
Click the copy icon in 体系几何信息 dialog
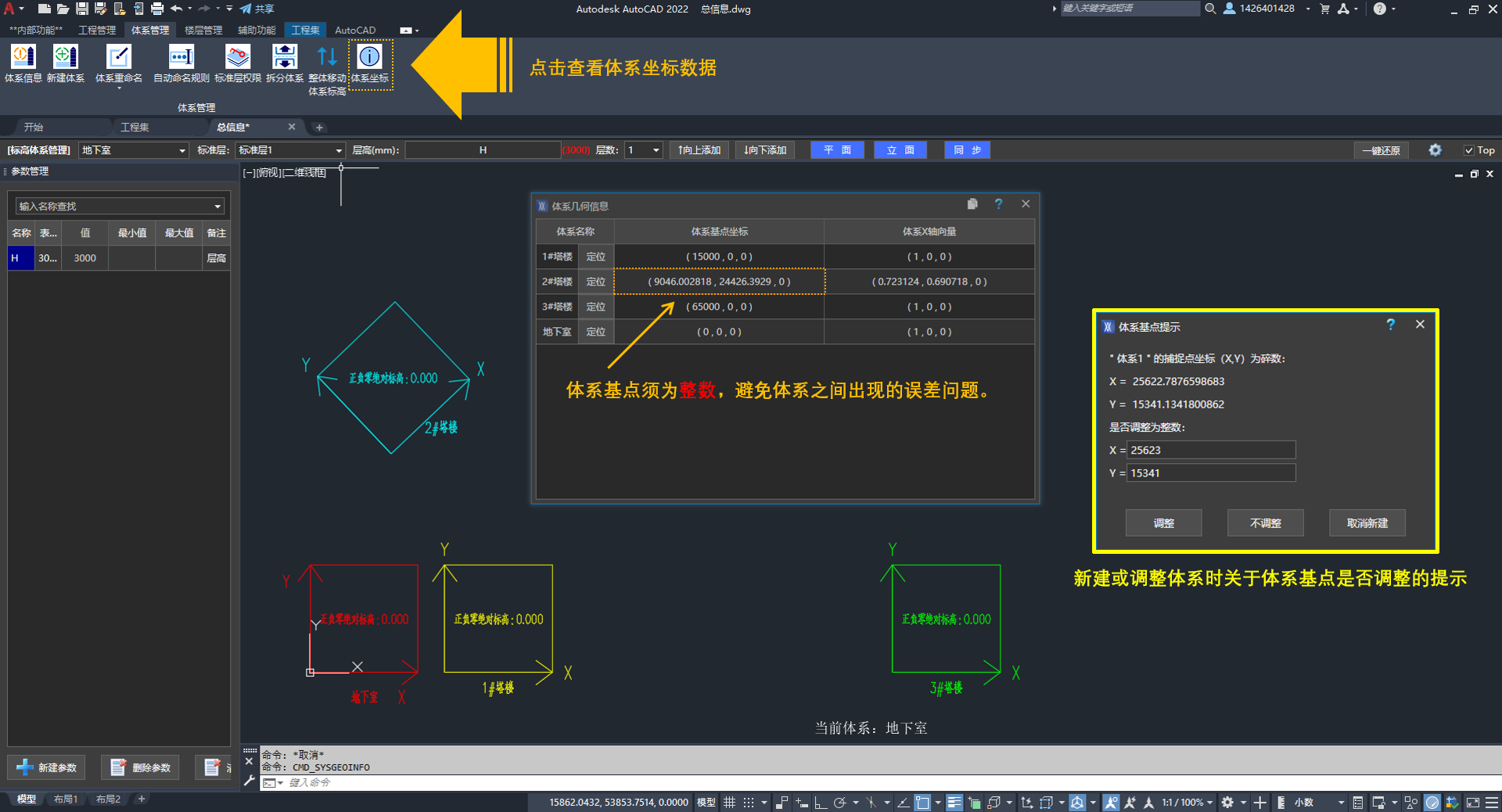pos(972,204)
